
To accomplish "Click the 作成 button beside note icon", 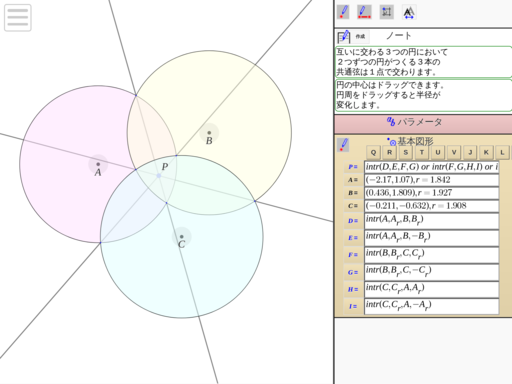I will pyautogui.click(x=360, y=36).
